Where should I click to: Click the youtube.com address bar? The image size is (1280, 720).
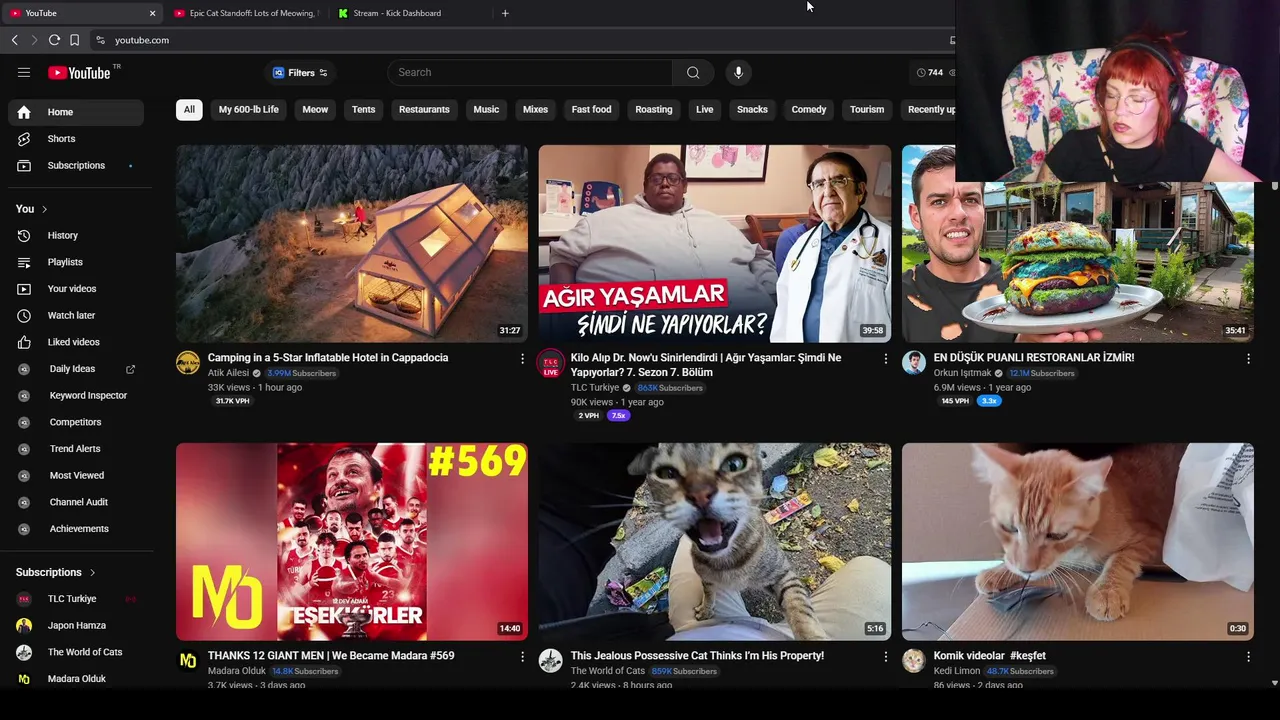point(520,40)
